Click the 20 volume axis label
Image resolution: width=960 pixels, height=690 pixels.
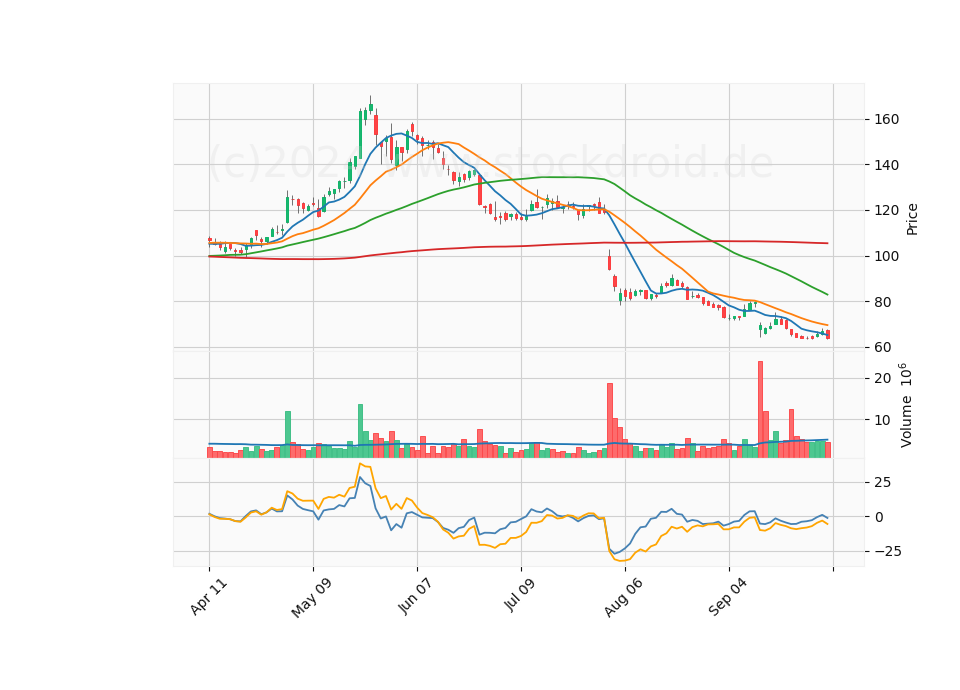(x=883, y=378)
